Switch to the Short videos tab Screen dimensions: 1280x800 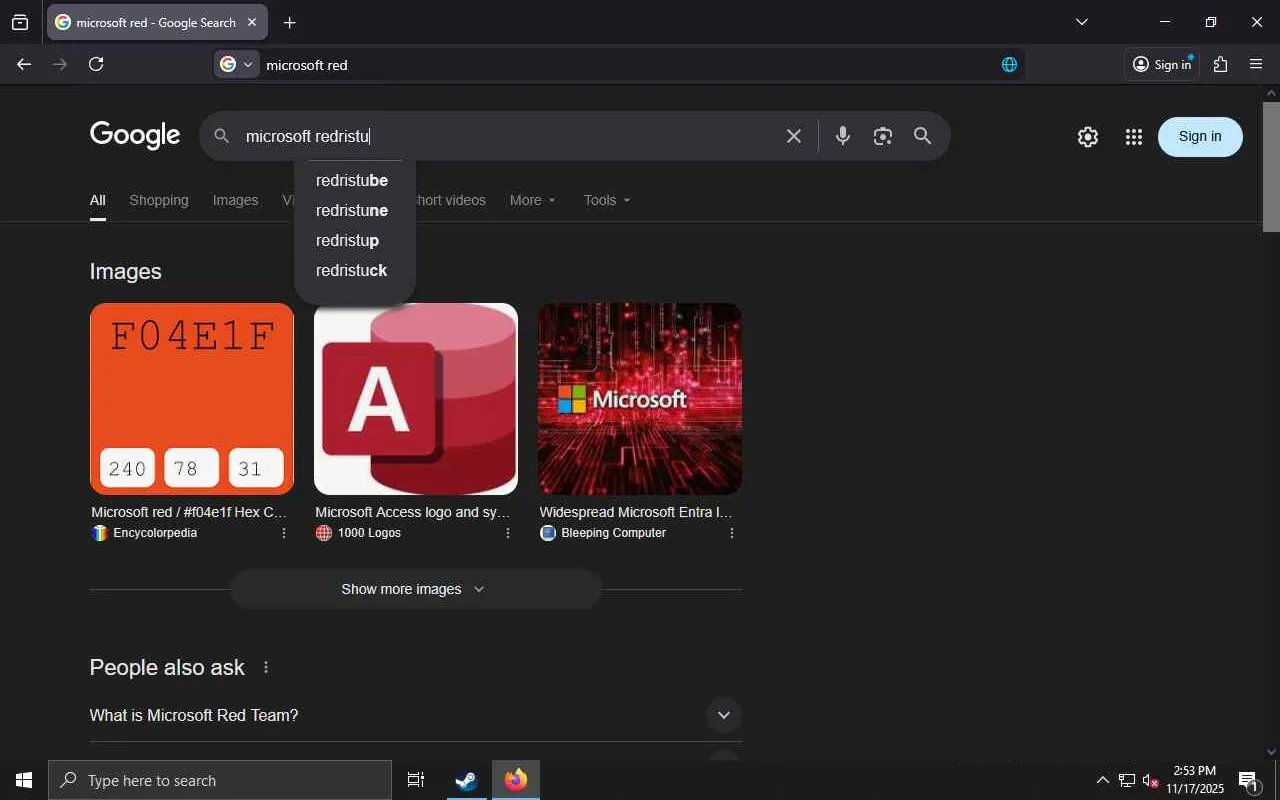(x=450, y=200)
